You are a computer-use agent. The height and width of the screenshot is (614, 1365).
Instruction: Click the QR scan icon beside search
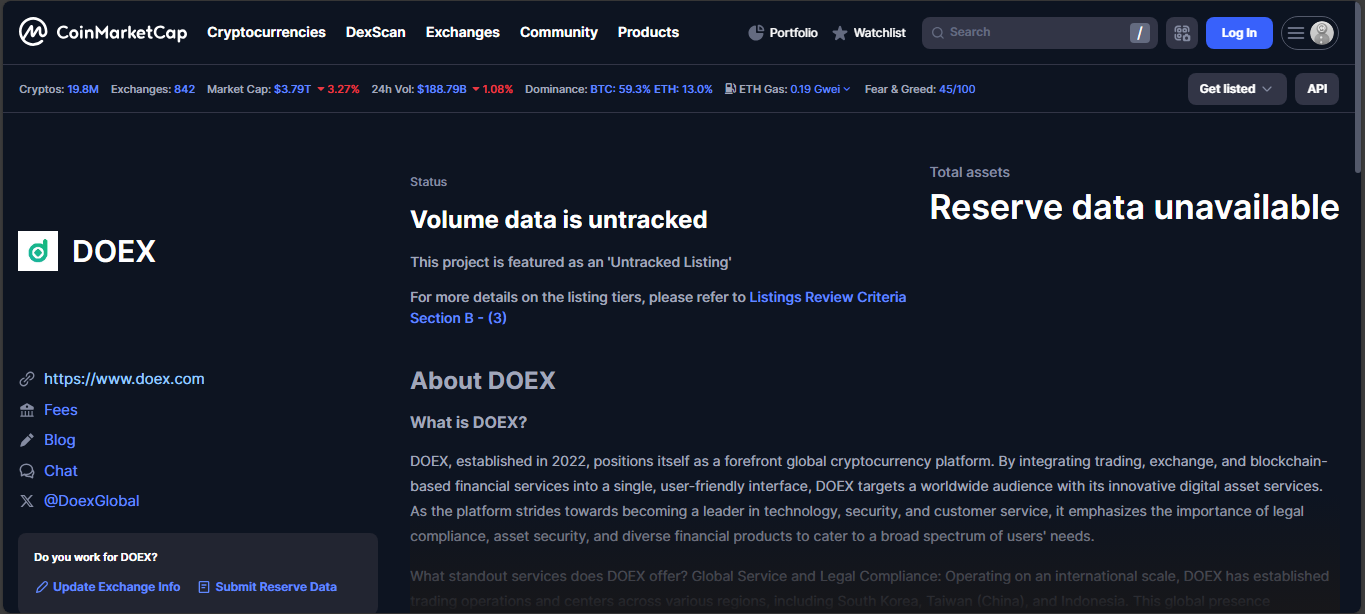(x=1181, y=33)
